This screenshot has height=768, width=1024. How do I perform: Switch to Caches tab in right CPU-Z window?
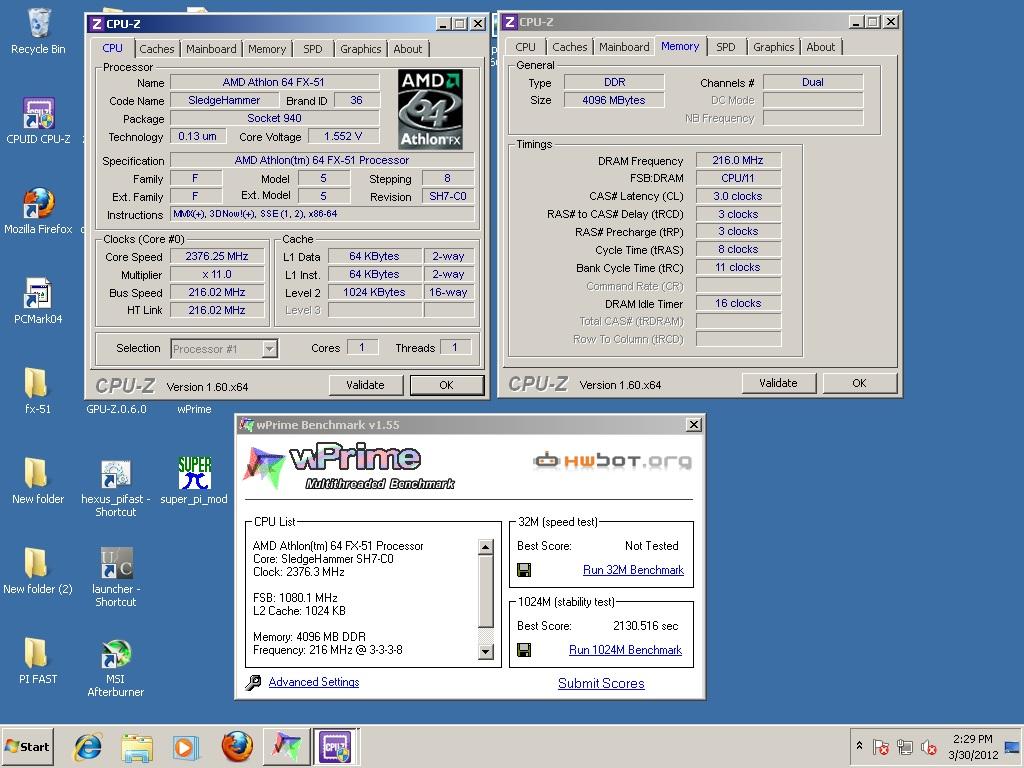point(569,47)
